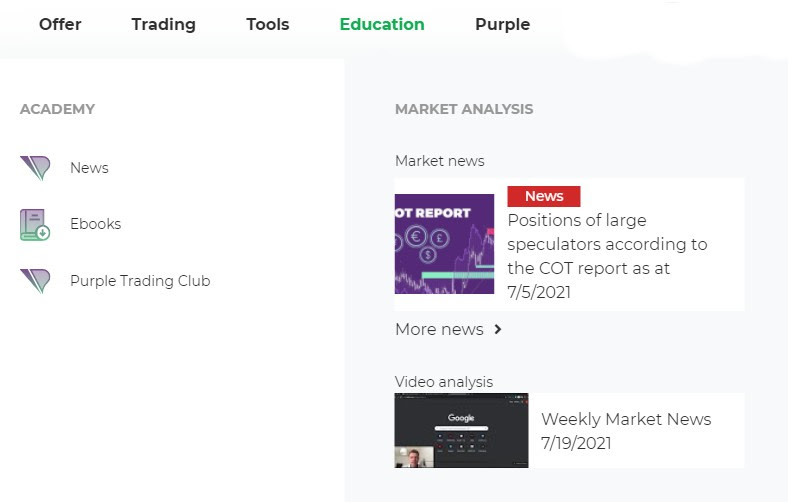788x502 pixels.
Task: Click the Market news subheading
Action: coord(440,161)
